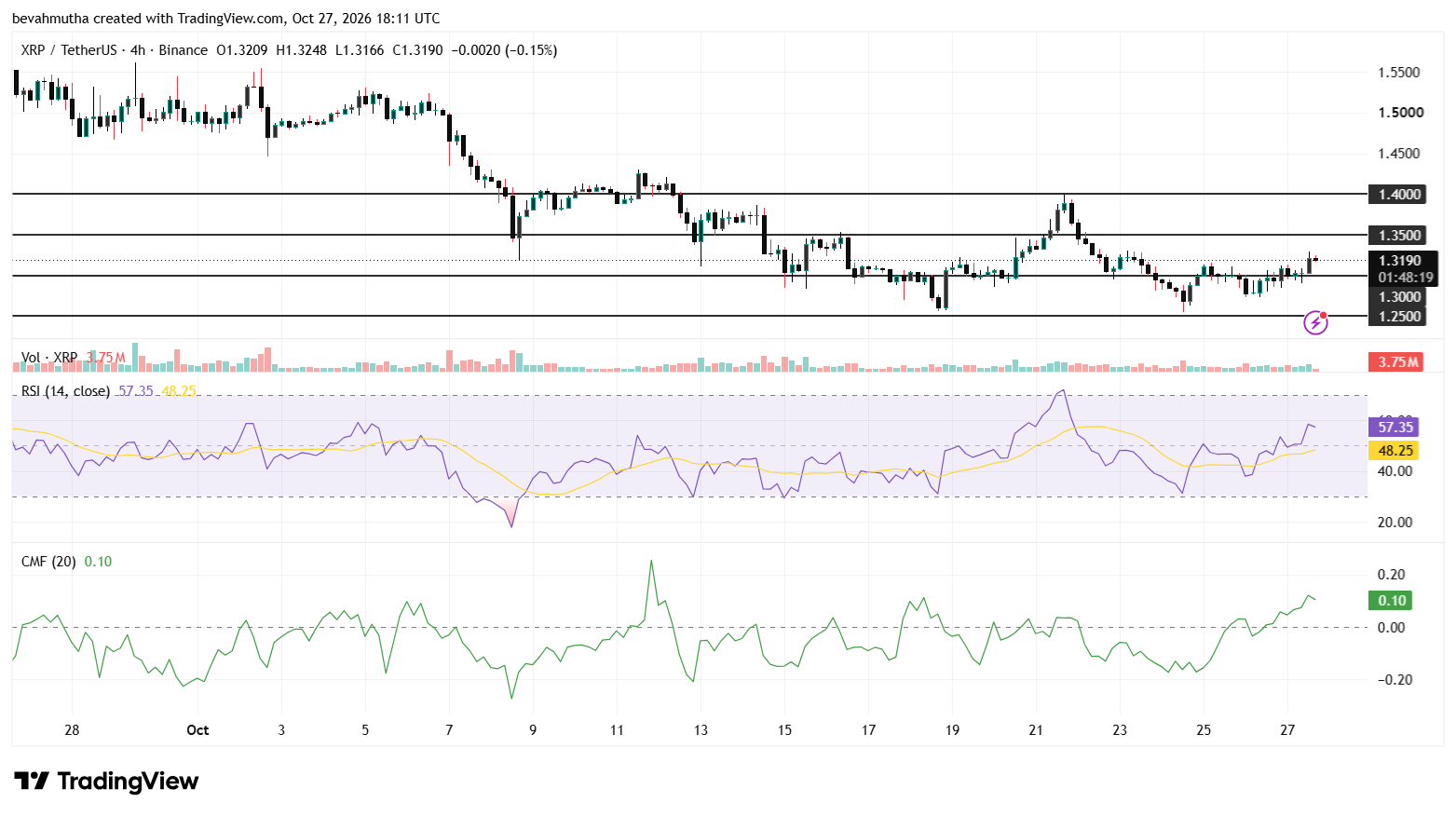The height and width of the screenshot is (816, 1456).
Task: Click the green 0.10 CMF value tag
Action: click(x=1391, y=601)
